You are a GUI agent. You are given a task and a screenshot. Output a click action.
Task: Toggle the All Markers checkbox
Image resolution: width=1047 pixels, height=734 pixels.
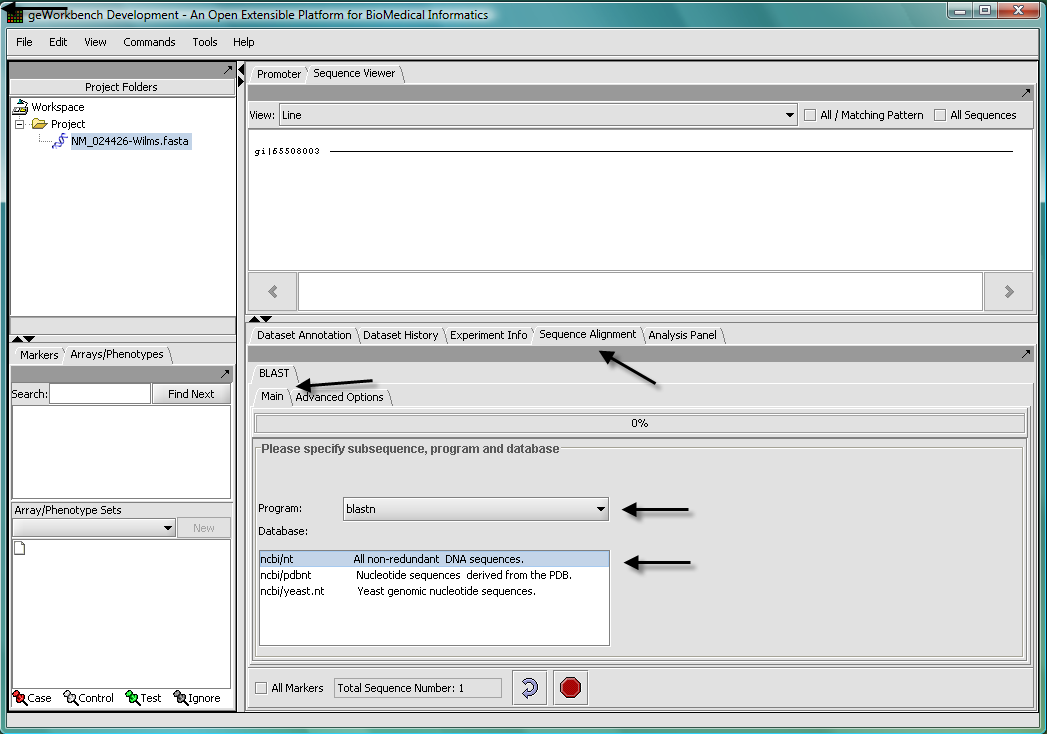point(262,688)
